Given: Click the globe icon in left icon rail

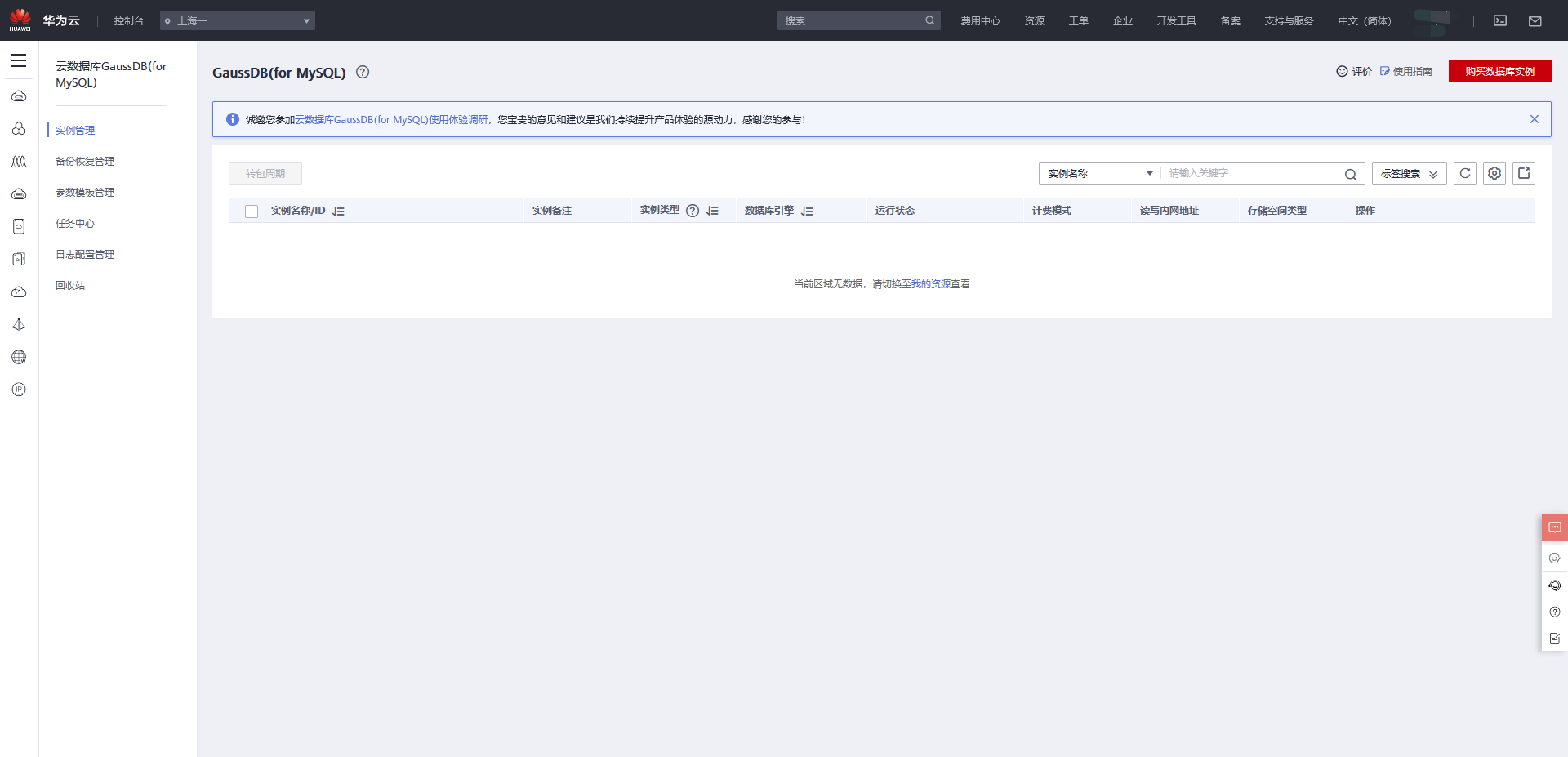Looking at the screenshot, I should 19,357.
